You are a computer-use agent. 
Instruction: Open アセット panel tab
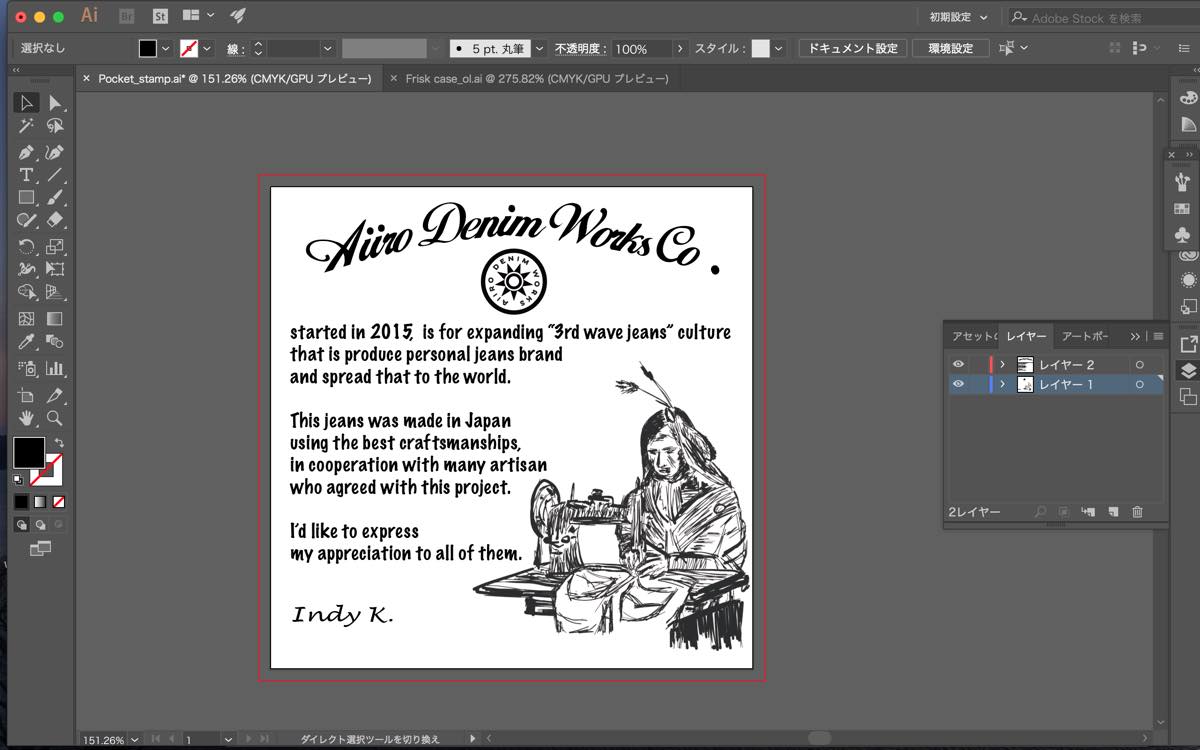pyautogui.click(x=972, y=336)
